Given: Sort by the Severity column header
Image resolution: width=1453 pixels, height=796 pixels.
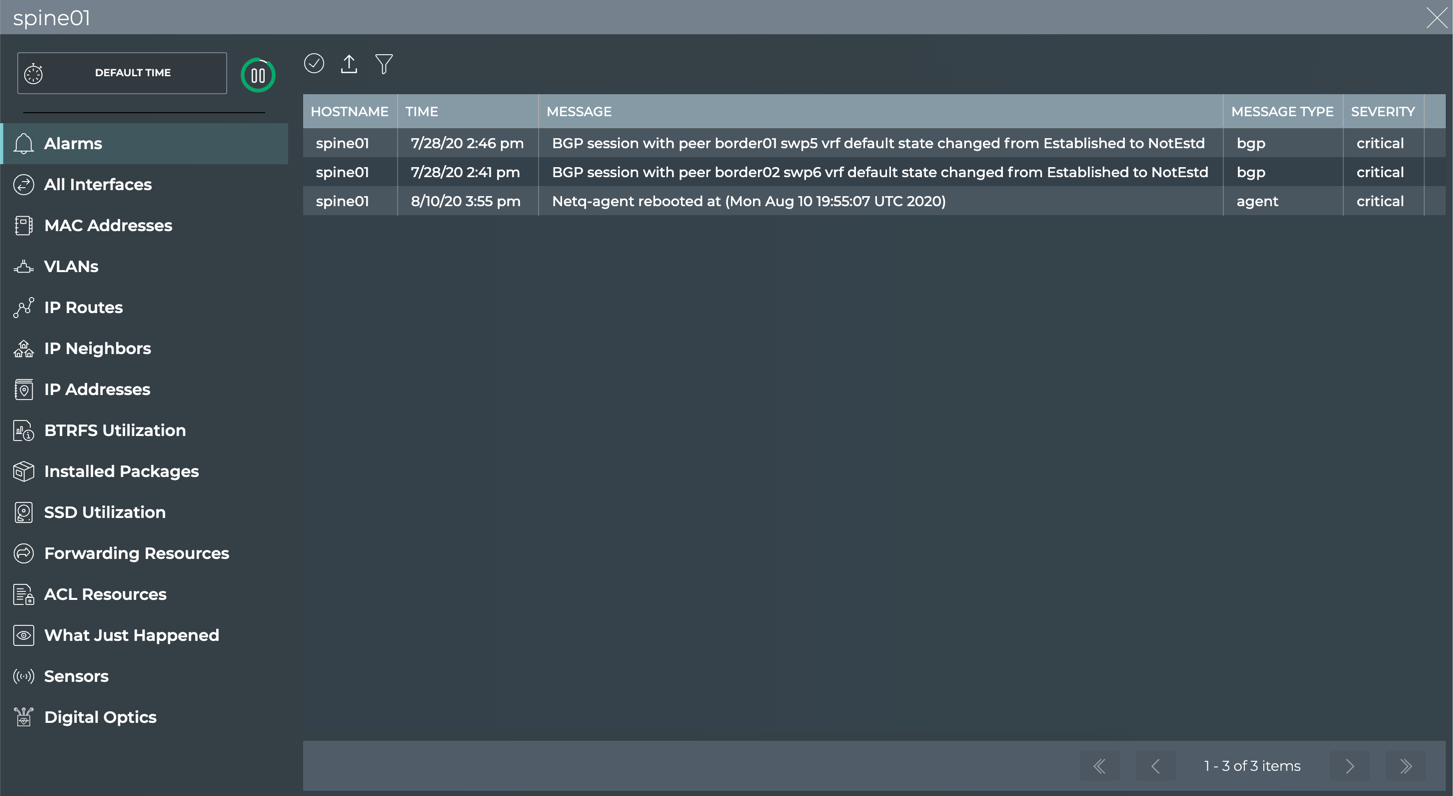Looking at the screenshot, I should click(x=1382, y=112).
